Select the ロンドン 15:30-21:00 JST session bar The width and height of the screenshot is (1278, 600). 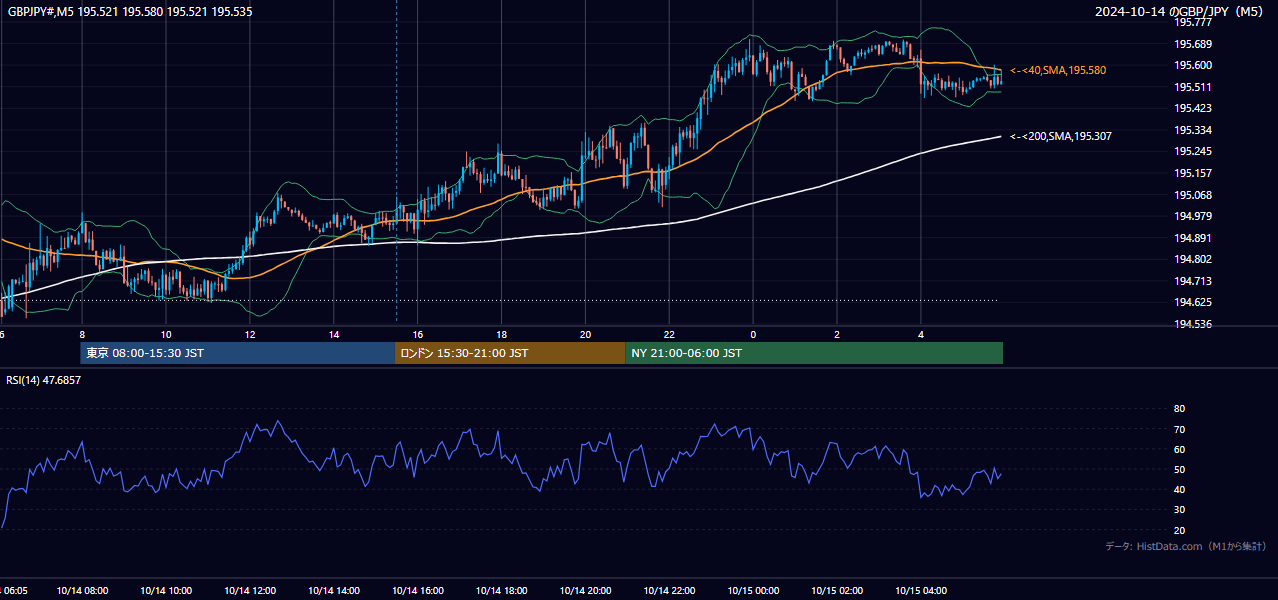(x=510, y=353)
